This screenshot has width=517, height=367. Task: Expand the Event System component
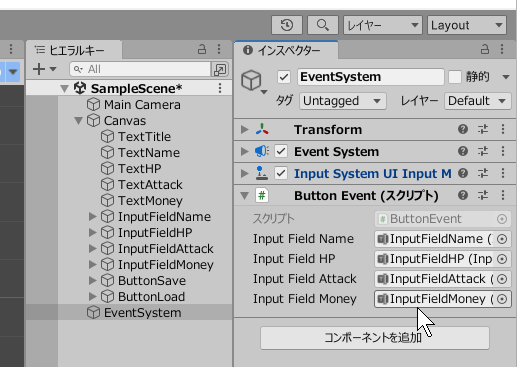(x=245, y=151)
